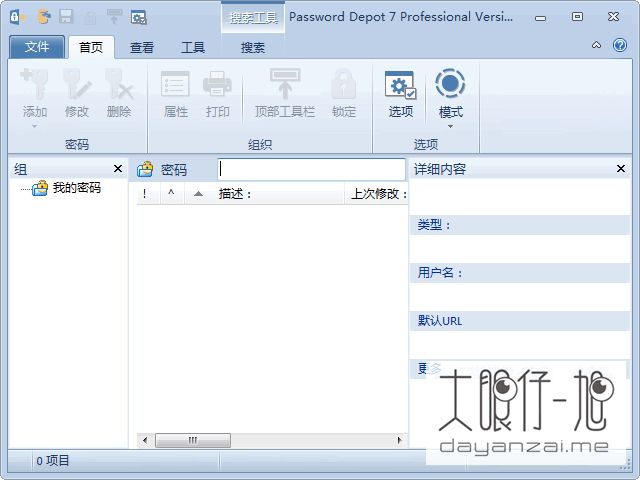Screen dimensions: 640x480
Task: Expand the 模式 dropdown arrow
Action: (450, 127)
